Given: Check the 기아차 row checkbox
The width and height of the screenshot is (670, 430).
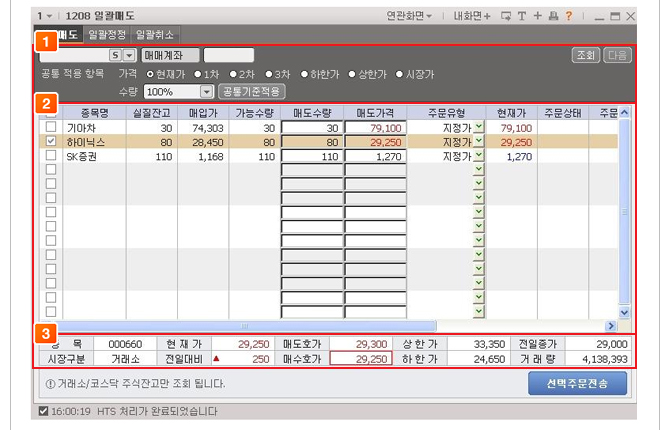Looking at the screenshot, I should 51,127.
